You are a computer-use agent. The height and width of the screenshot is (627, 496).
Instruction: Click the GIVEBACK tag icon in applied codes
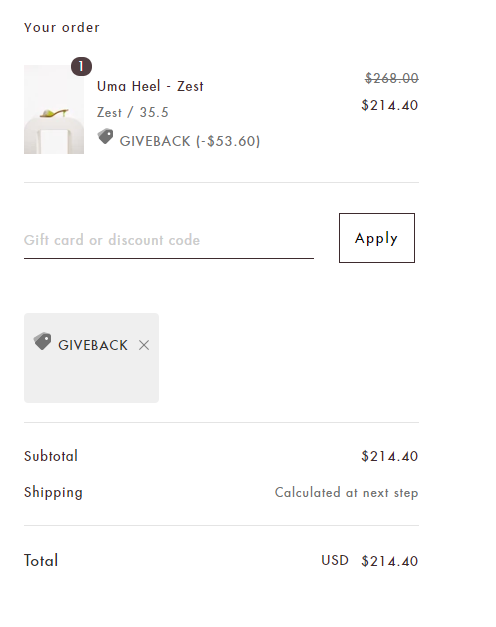tap(42, 341)
